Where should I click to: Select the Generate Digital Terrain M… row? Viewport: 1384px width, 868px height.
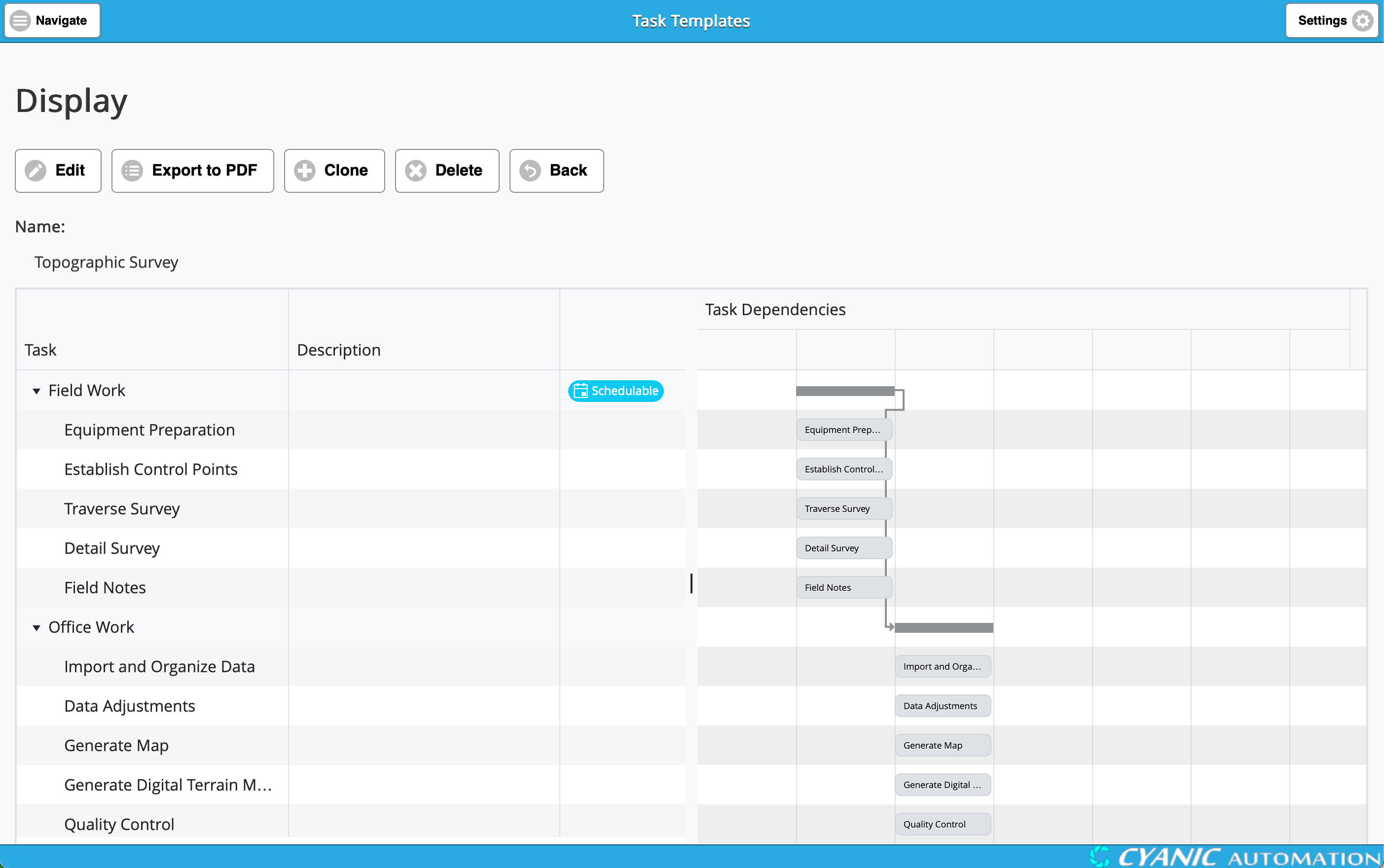point(351,785)
